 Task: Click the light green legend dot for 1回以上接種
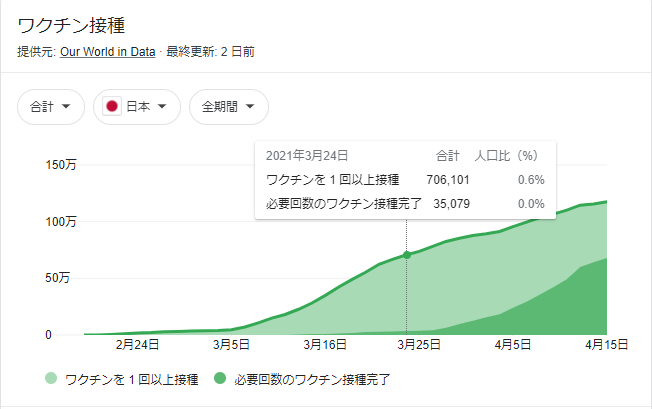coord(51,378)
